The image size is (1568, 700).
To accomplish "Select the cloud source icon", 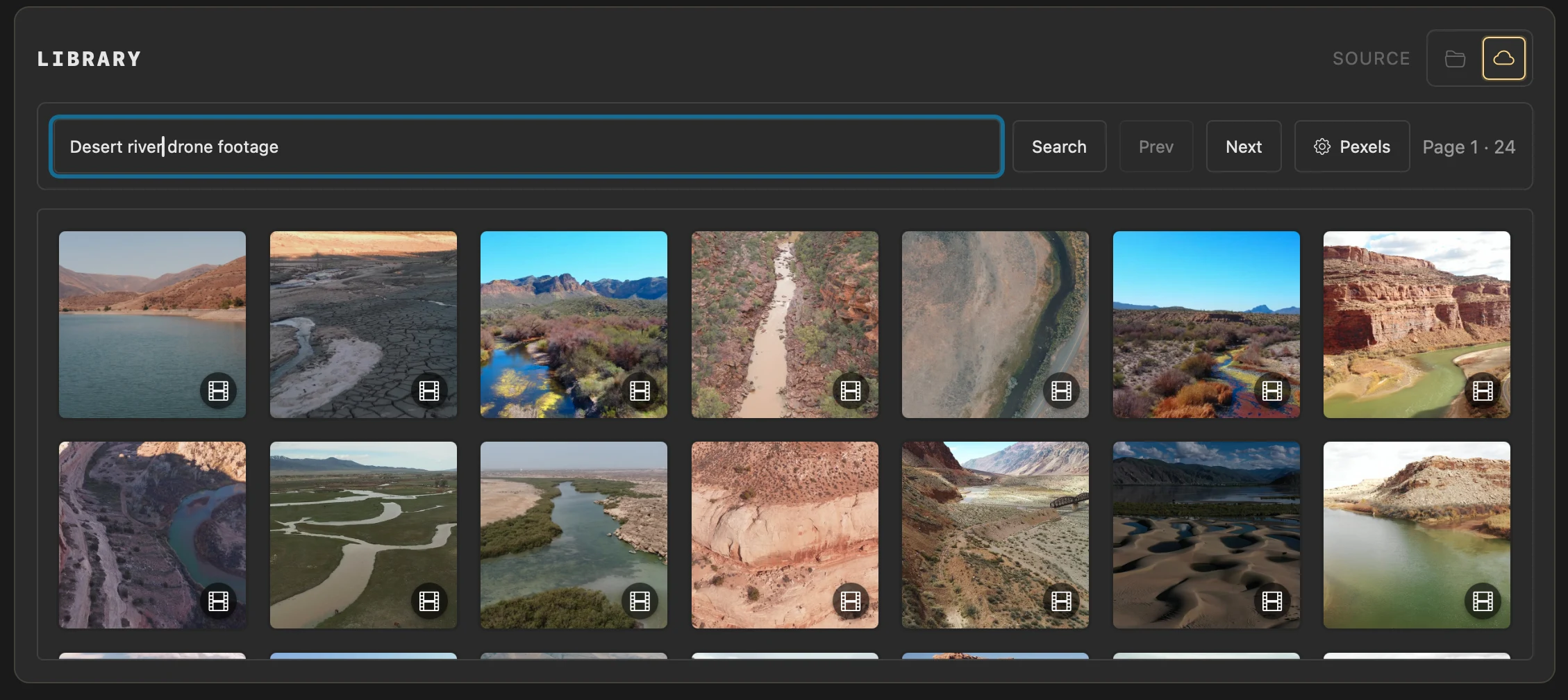I will pos(1503,59).
